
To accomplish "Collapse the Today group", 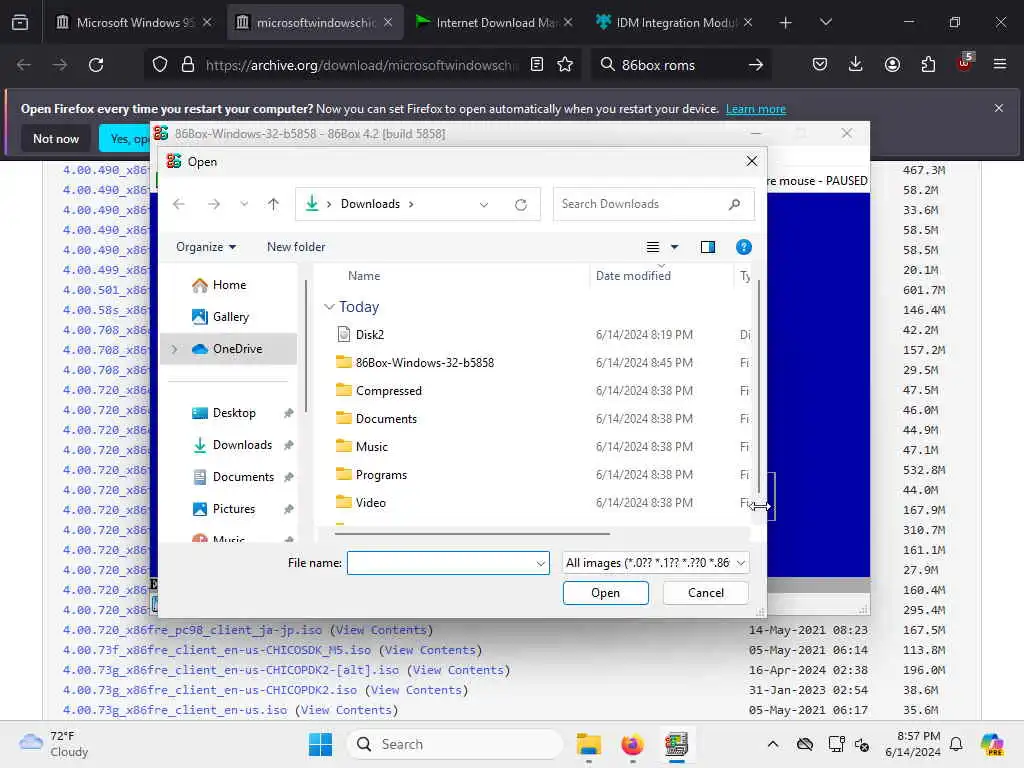I will click(329, 307).
